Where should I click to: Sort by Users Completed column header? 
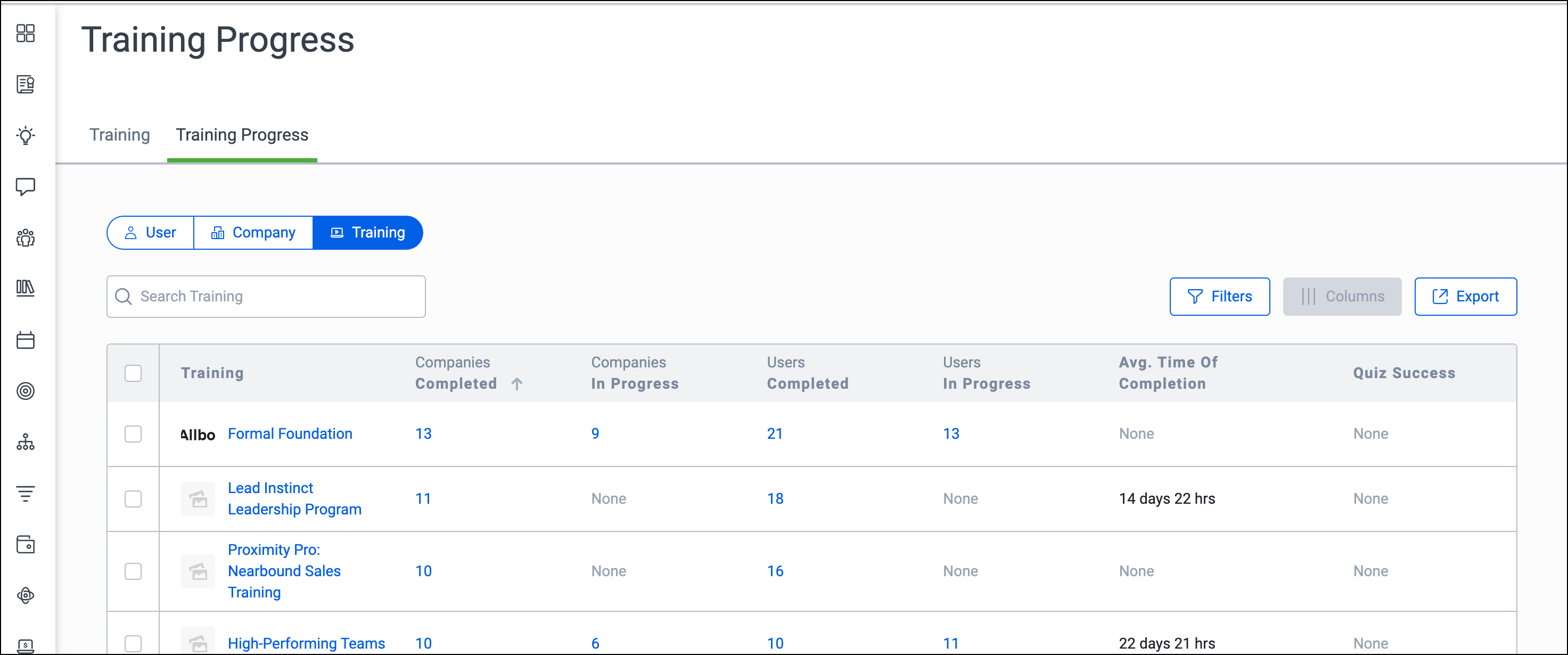tap(808, 373)
